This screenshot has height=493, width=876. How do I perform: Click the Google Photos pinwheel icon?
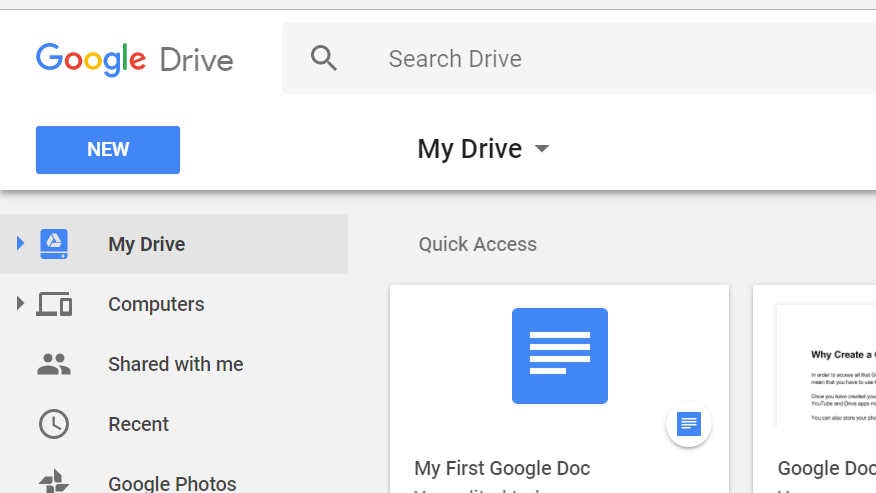[x=54, y=482]
